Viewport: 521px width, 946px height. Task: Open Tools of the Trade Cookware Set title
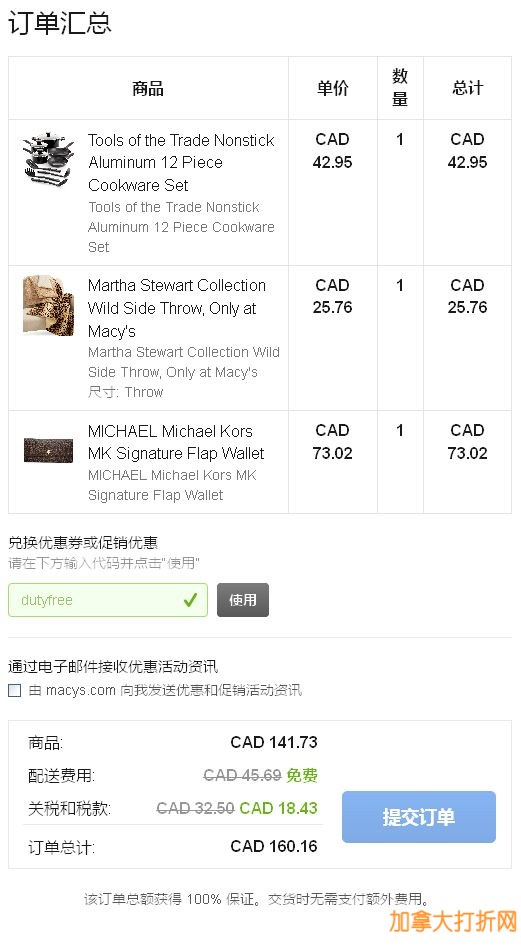pos(181,163)
